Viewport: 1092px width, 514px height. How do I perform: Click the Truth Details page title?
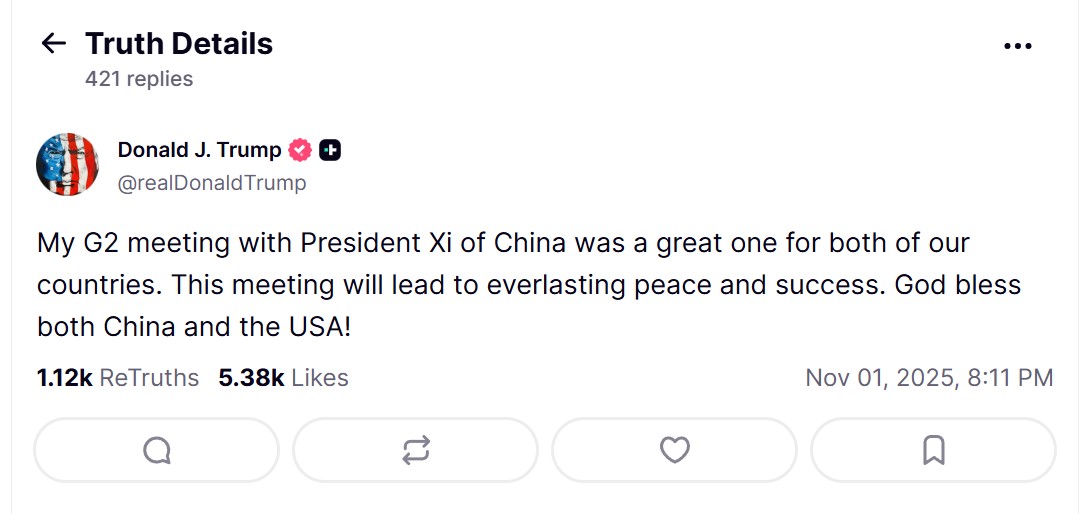pyautogui.click(x=179, y=44)
